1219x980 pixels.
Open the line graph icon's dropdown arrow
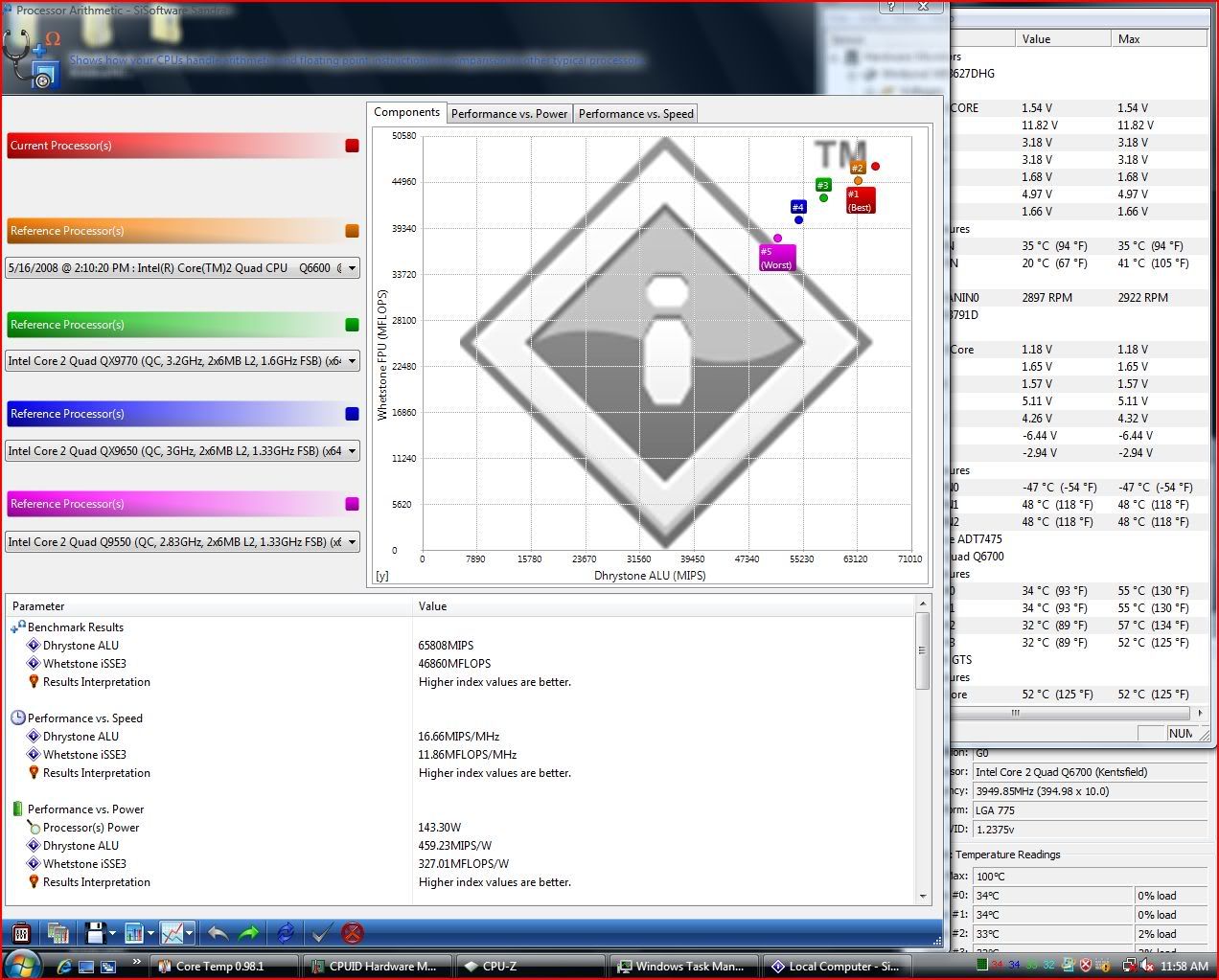(189, 933)
